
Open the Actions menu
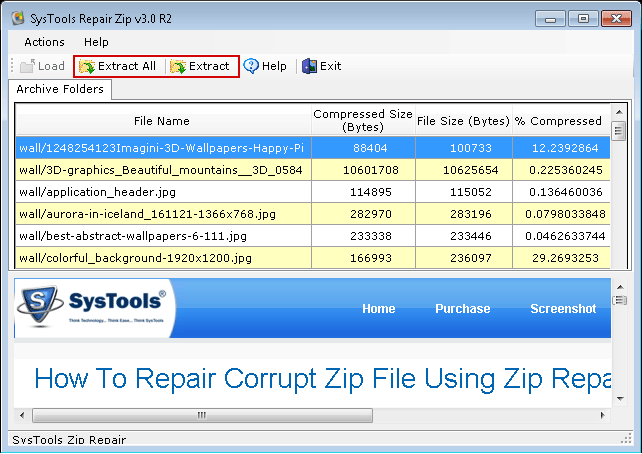tap(44, 42)
